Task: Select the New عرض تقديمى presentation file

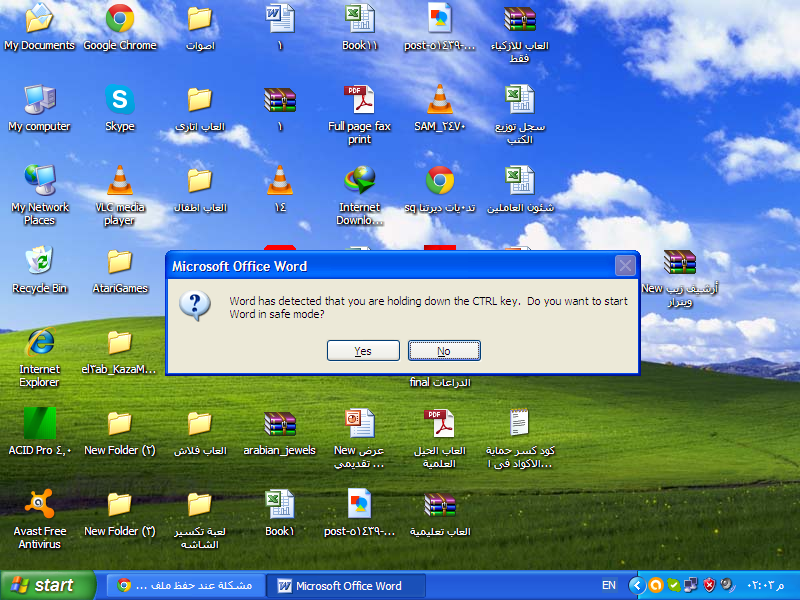Action: [x=360, y=438]
